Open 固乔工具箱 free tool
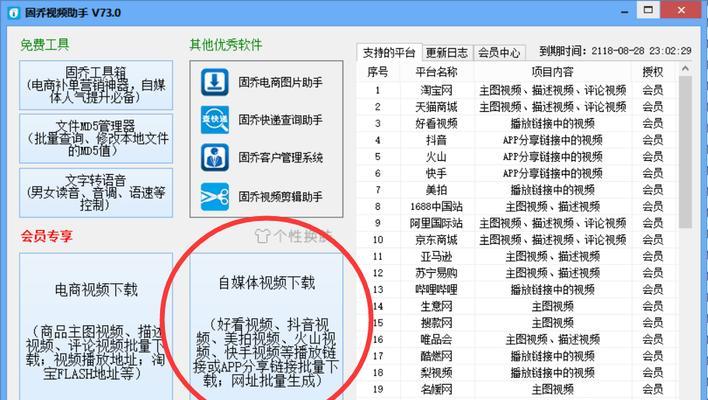The height and width of the screenshot is (400, 708). pos(96,85)
